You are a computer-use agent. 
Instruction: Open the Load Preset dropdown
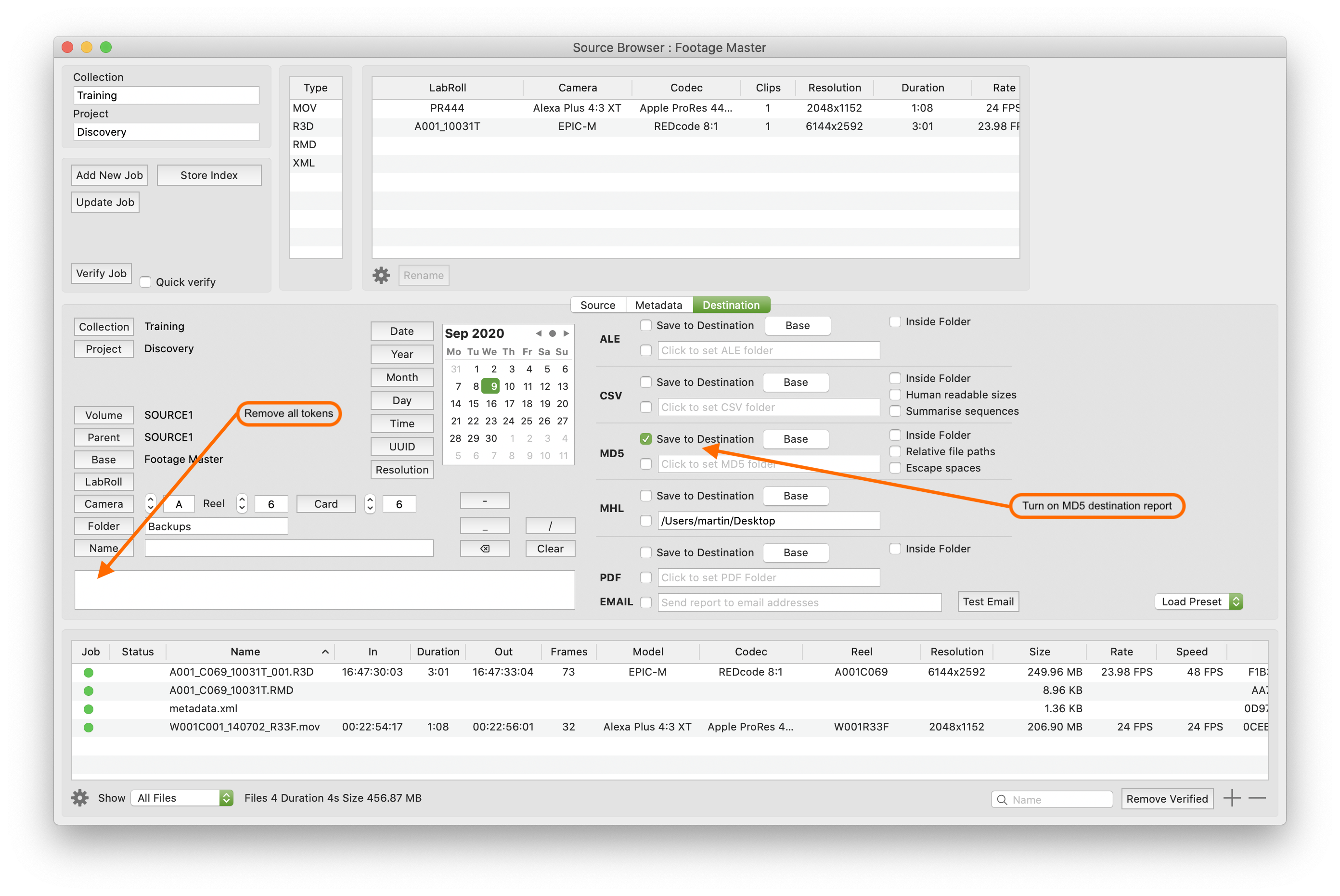(x=1198, y=602)
